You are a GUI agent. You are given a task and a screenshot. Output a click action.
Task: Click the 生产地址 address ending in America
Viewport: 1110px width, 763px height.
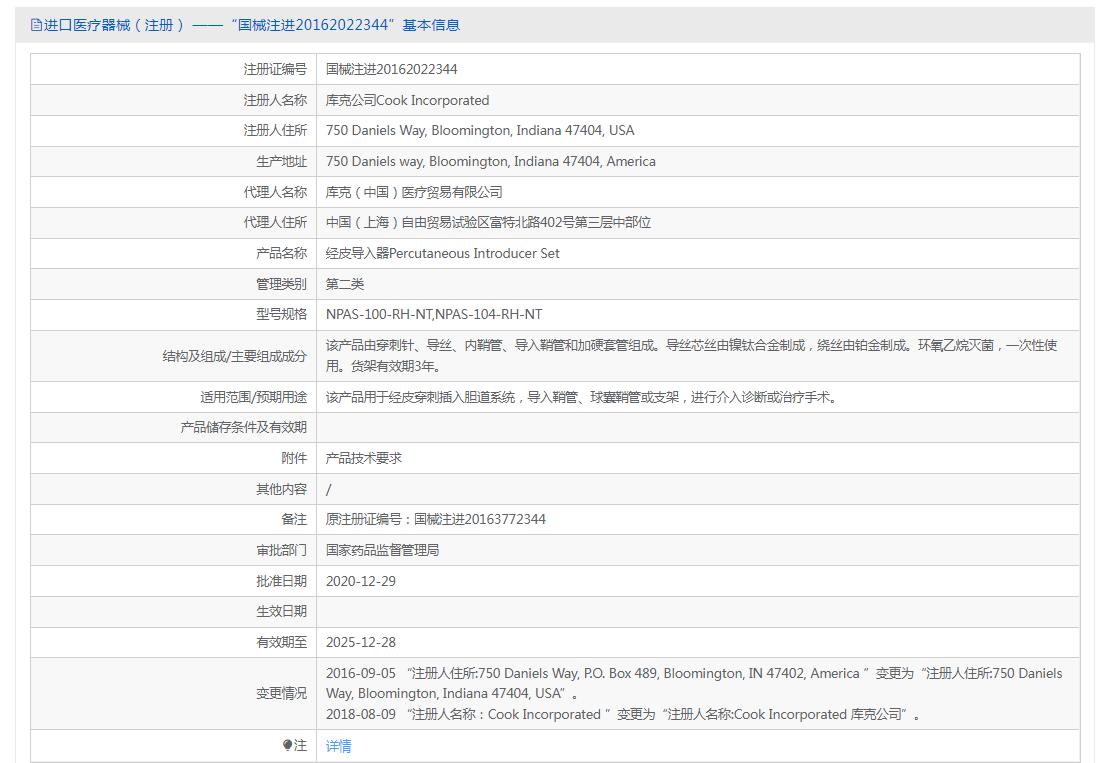click(491, 161)
